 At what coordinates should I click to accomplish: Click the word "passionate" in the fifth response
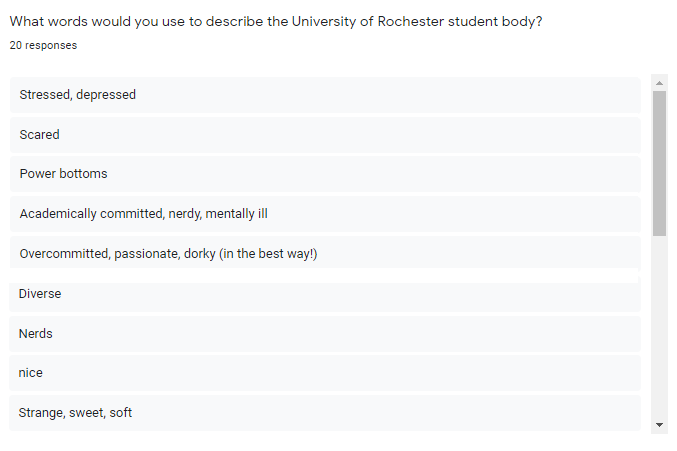pyautogui.click(x=146, y=254)
